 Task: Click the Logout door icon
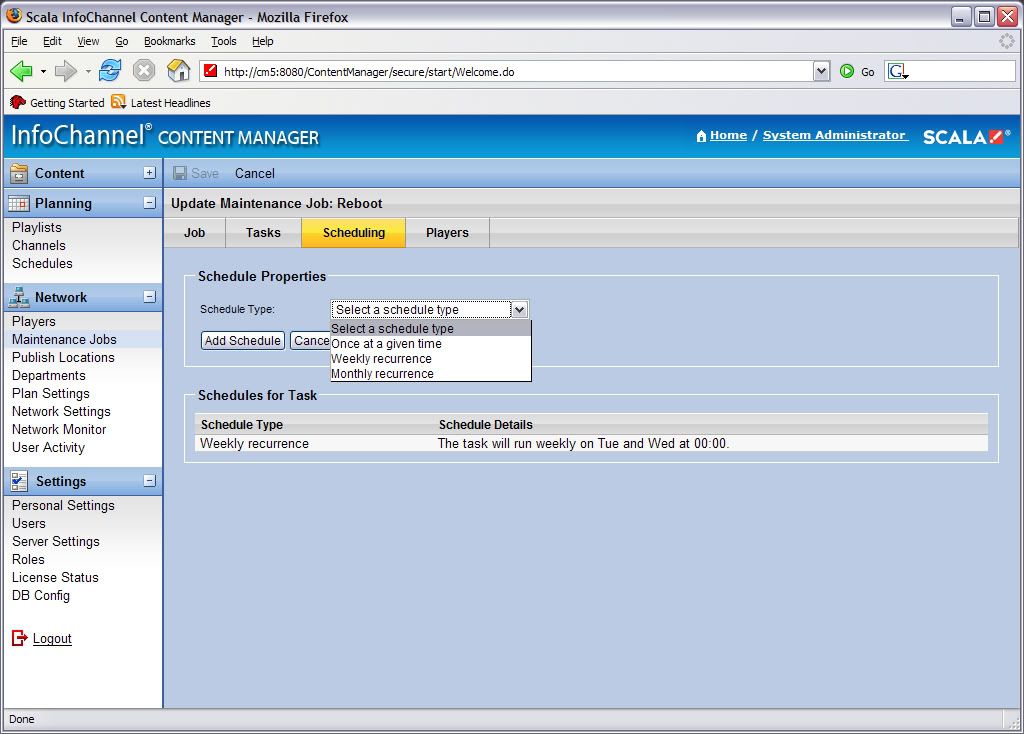pos(20,638)
